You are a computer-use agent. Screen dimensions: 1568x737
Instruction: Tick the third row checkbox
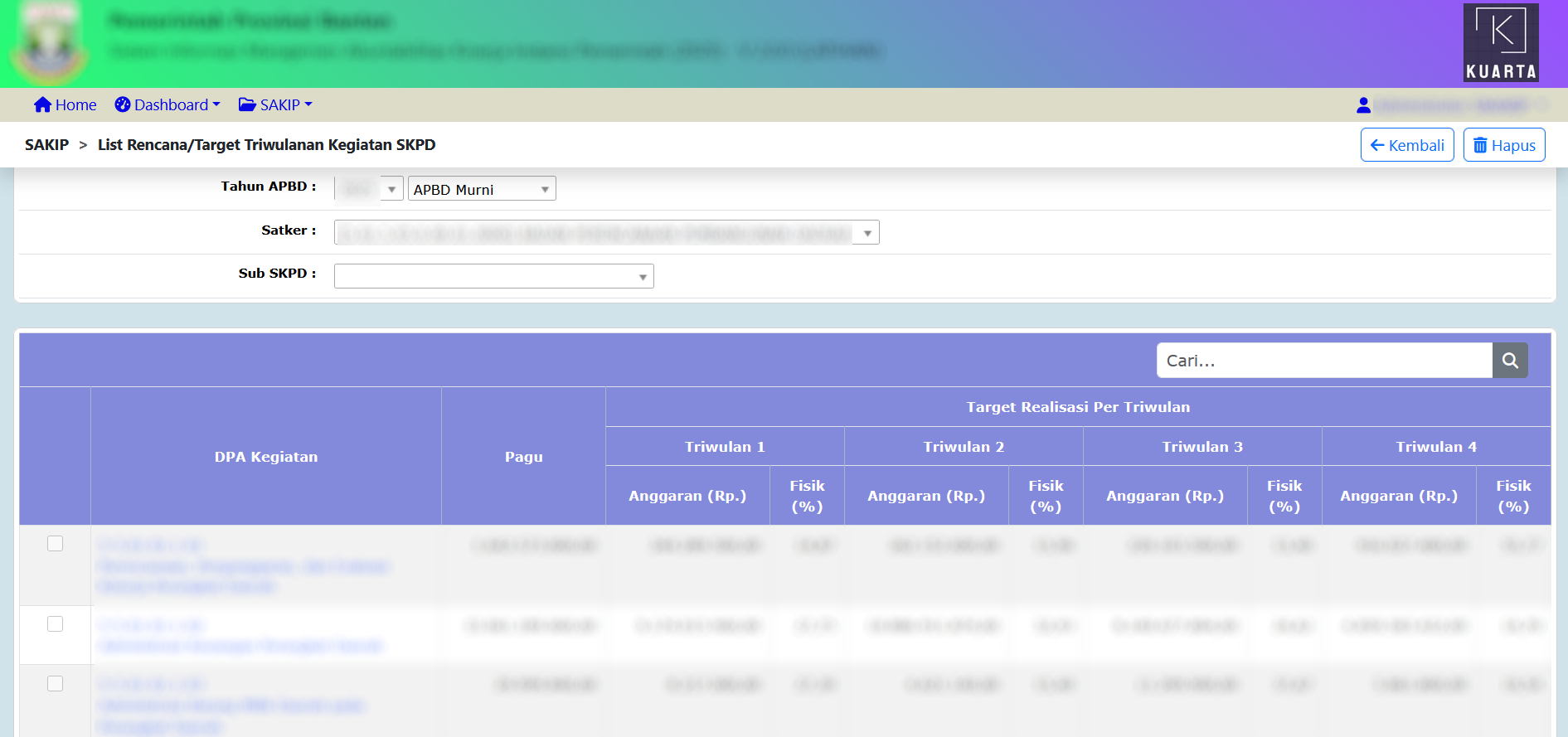pos(56,684)
